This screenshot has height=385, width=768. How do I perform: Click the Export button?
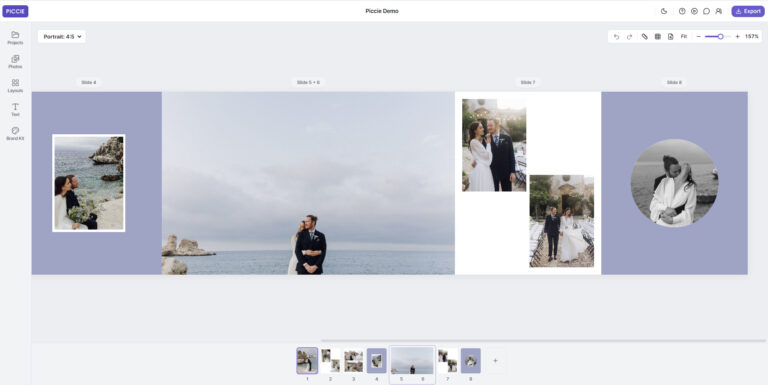748,11
